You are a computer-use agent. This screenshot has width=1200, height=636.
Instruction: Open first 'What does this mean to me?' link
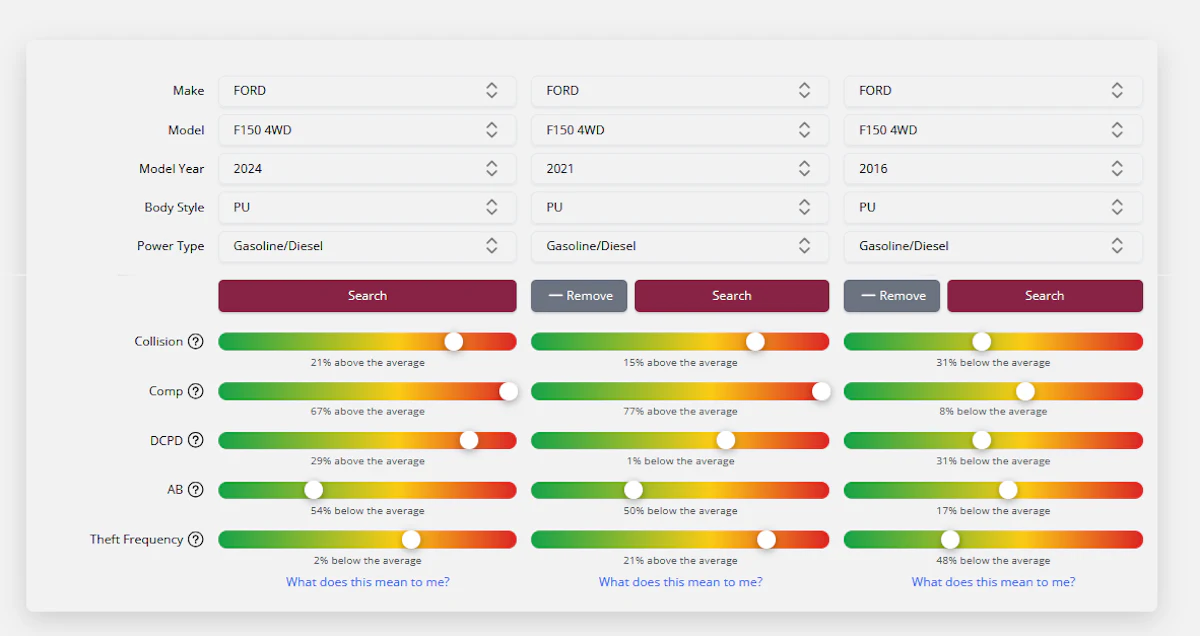tap(367, 582)
